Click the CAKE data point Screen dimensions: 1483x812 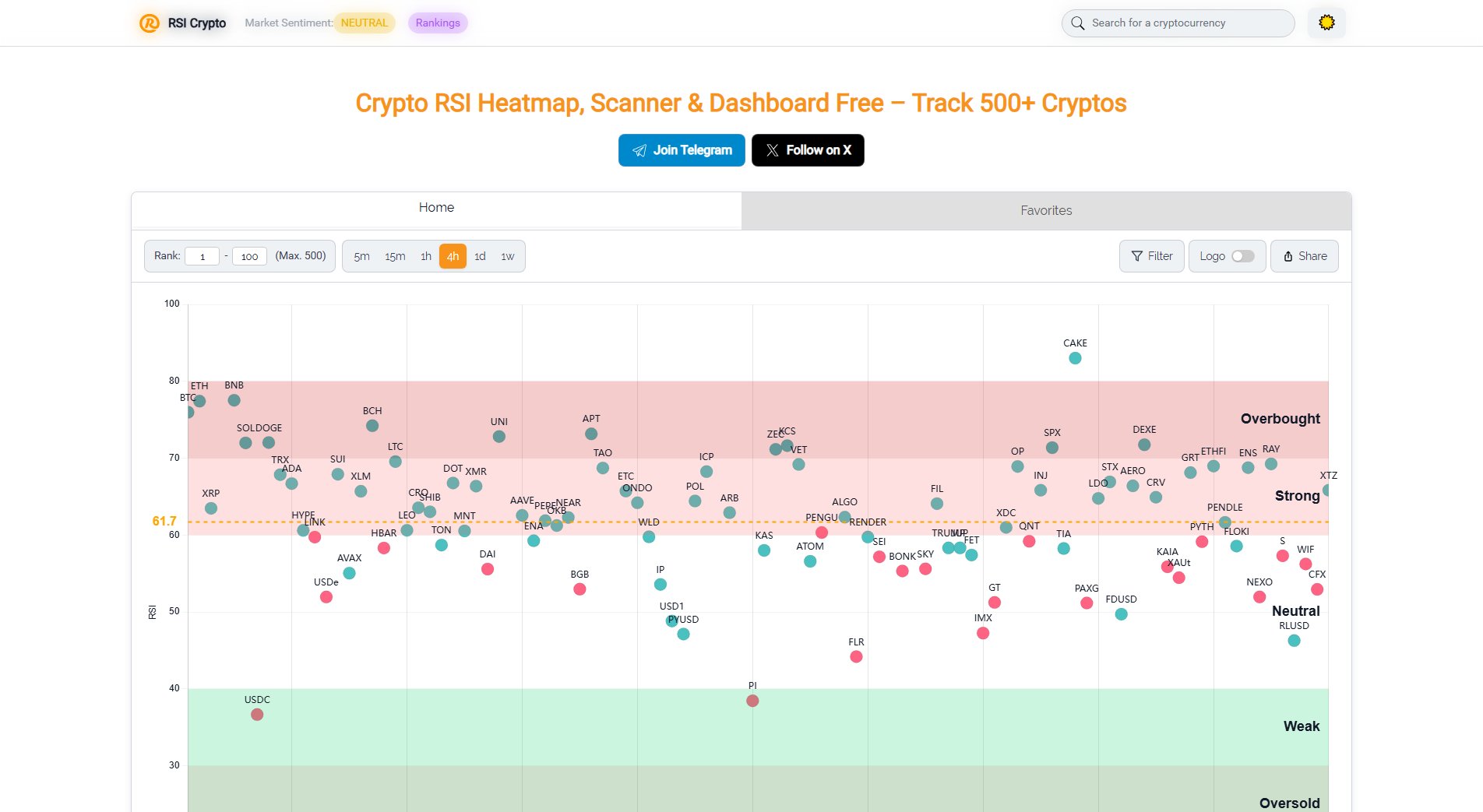pos(1075,358)
